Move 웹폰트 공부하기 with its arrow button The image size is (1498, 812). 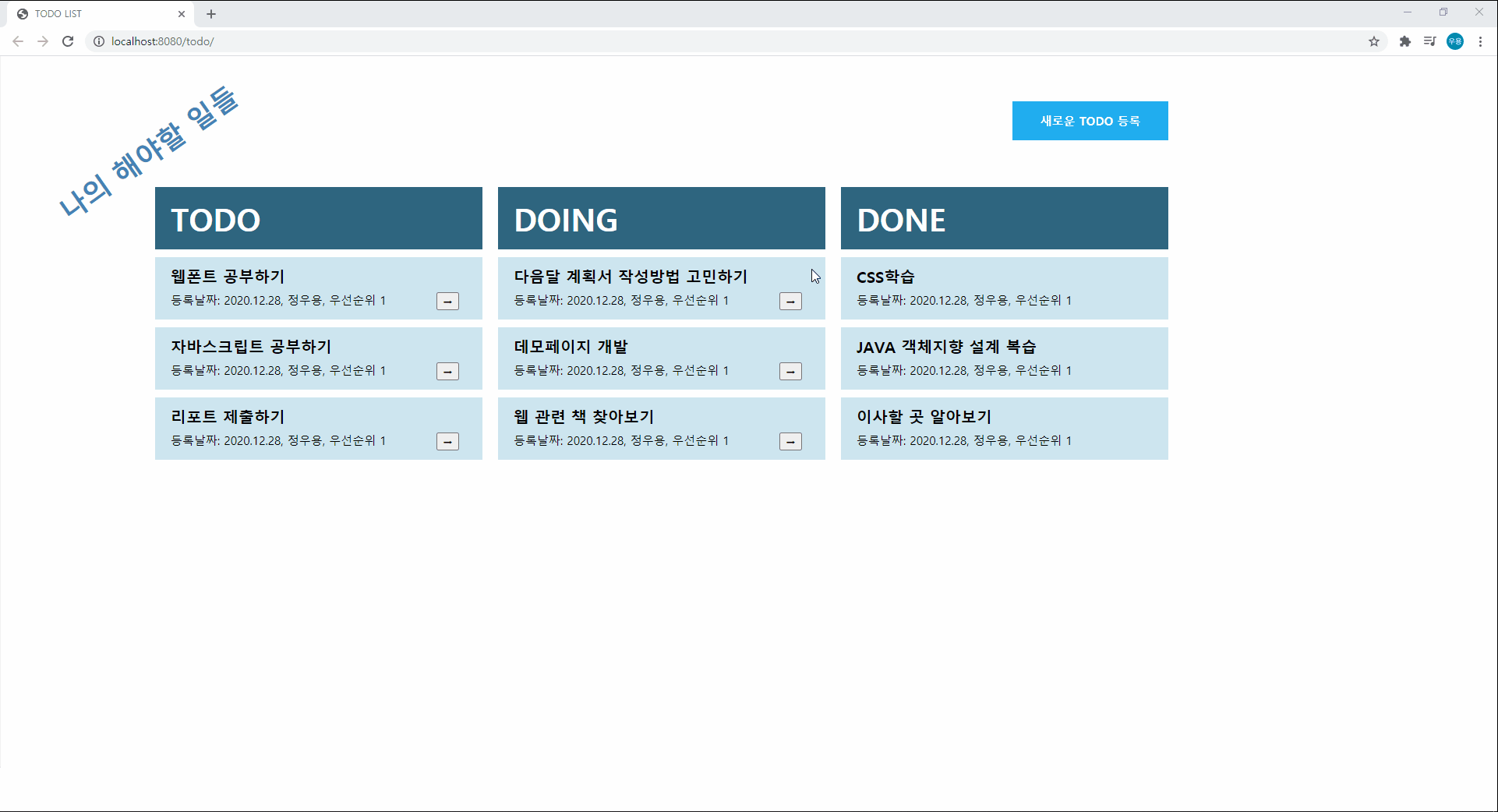pos(447,301)
